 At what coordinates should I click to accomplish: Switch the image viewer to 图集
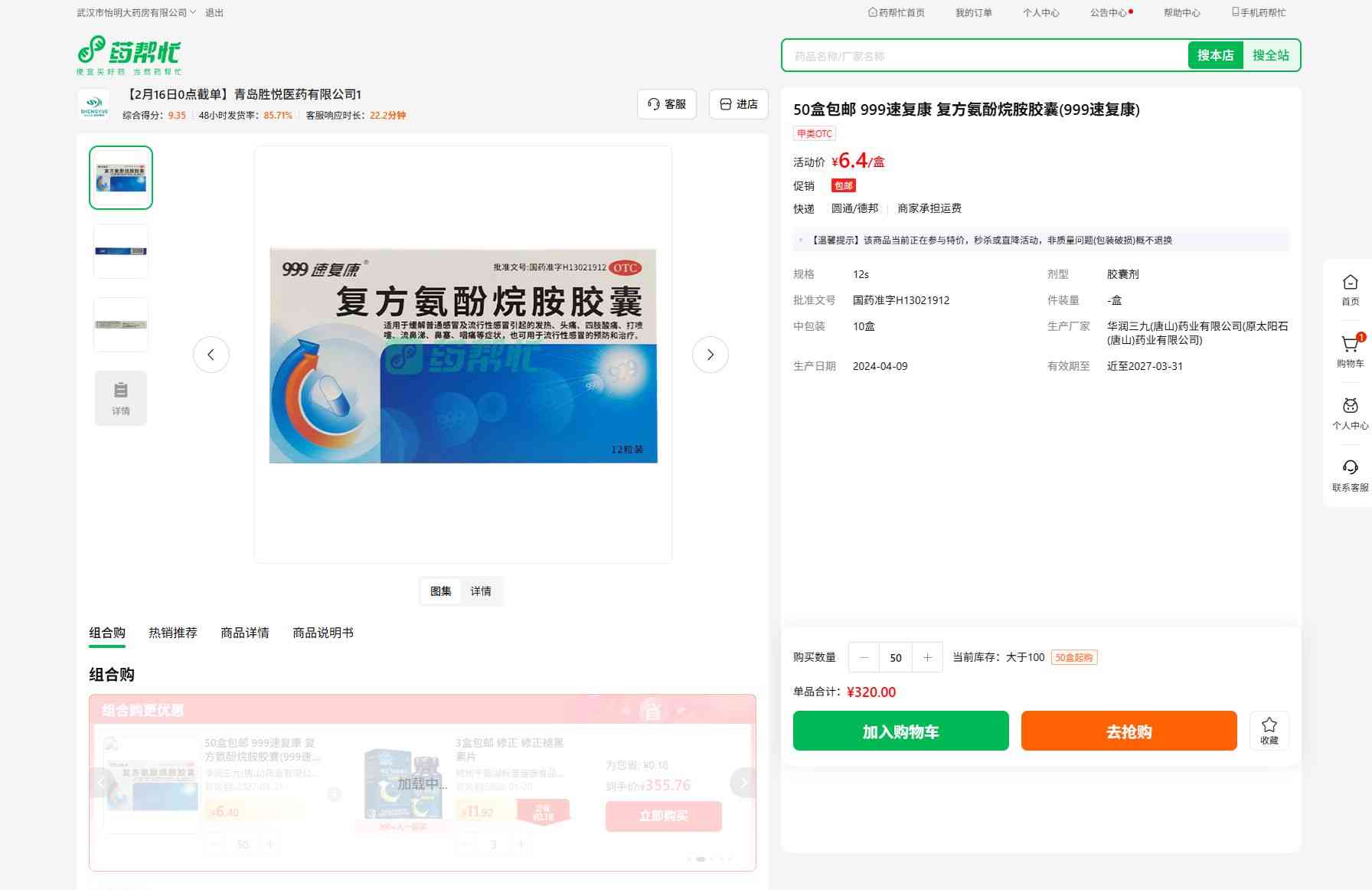[x=441, y=591]
